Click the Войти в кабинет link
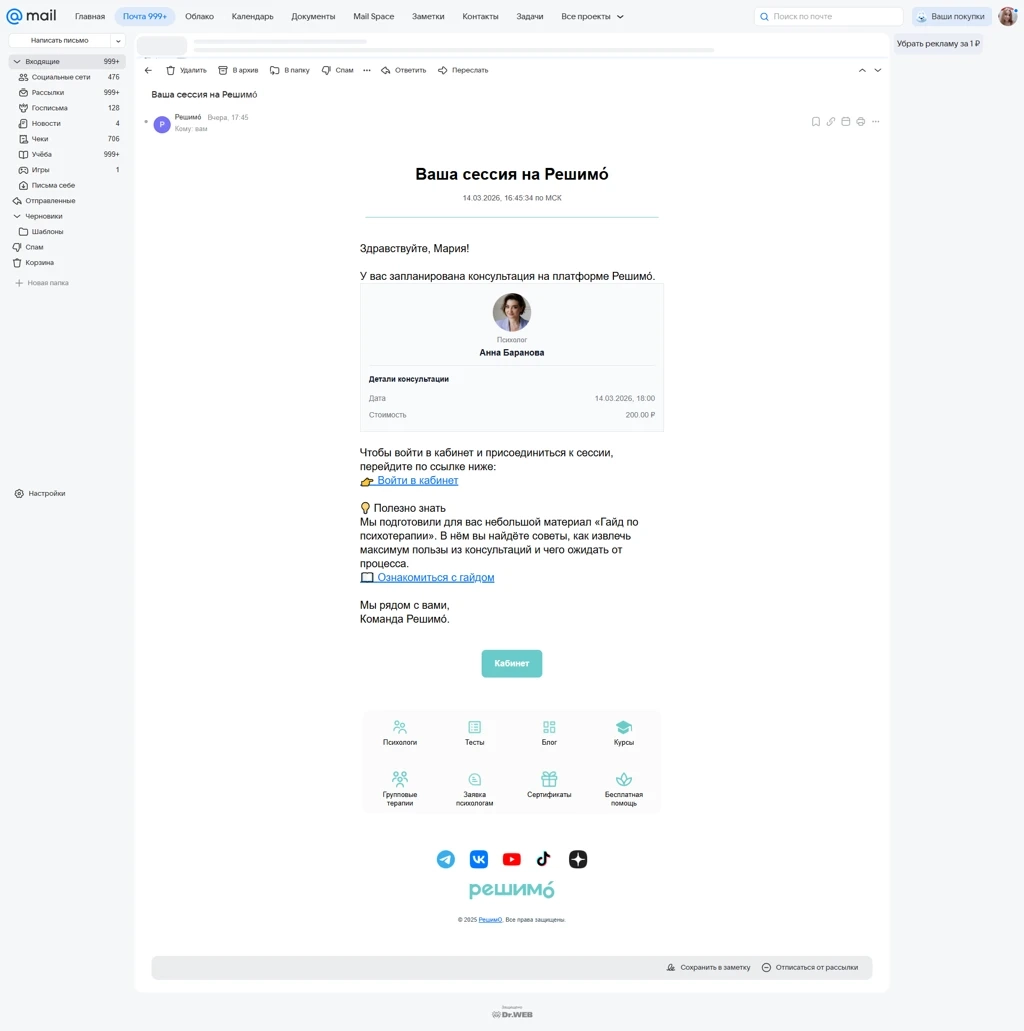This screenshot has width=1024, height=1031. 417,481
